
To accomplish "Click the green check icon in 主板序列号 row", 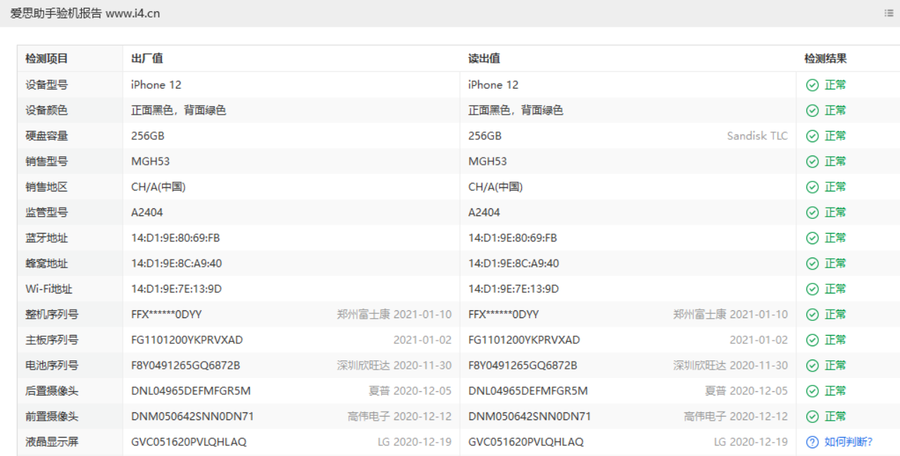I will coord(812,340).
